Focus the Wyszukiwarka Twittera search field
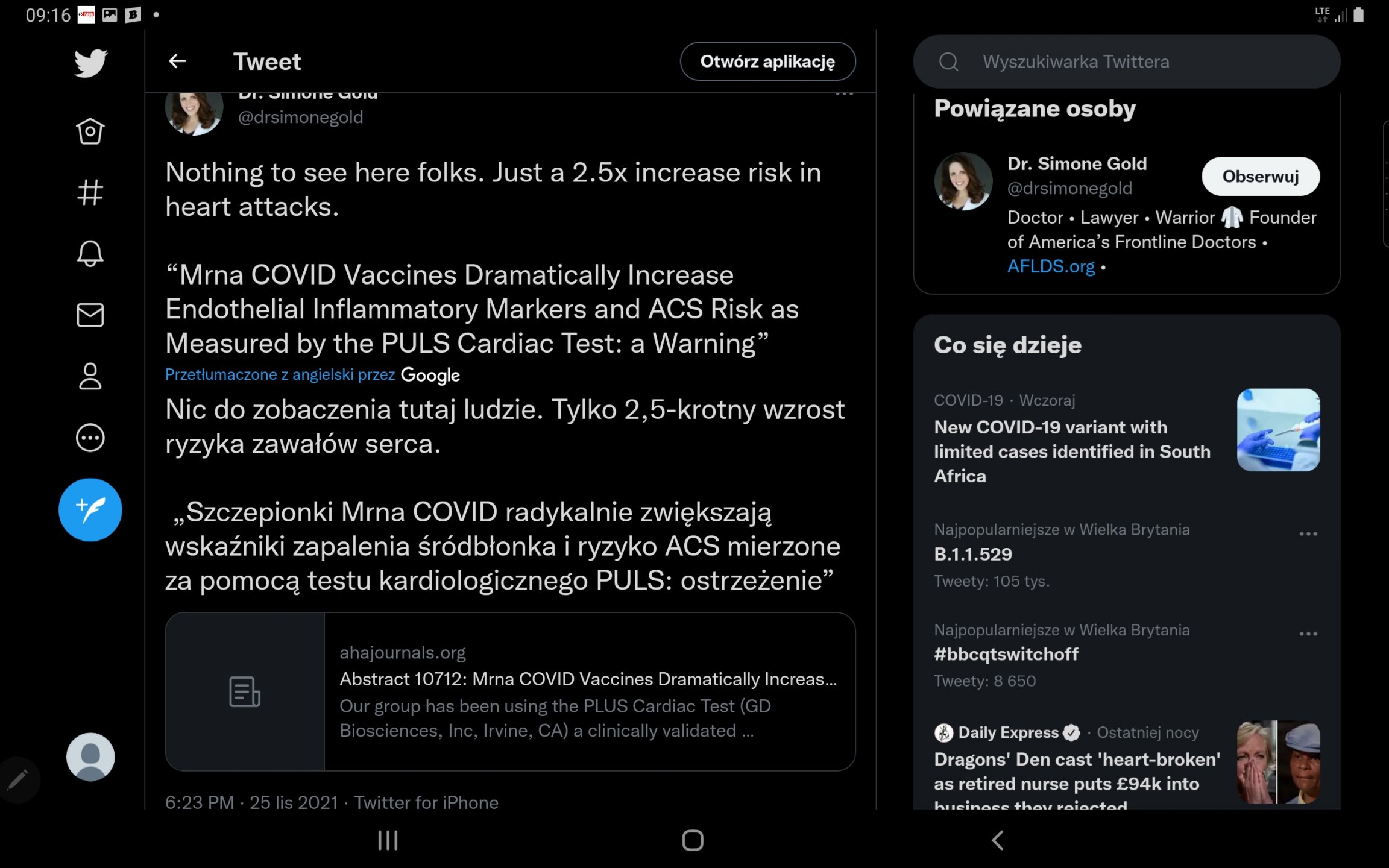This screenshot has height=868, width=1389. coord(1126,61)
